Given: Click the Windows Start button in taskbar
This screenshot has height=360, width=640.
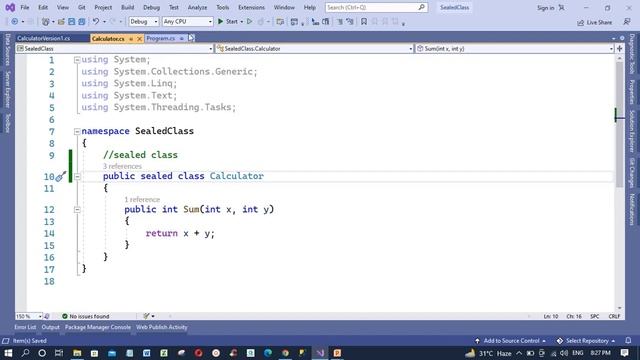Looking at the screenshot, I should [x=8, y=353].
